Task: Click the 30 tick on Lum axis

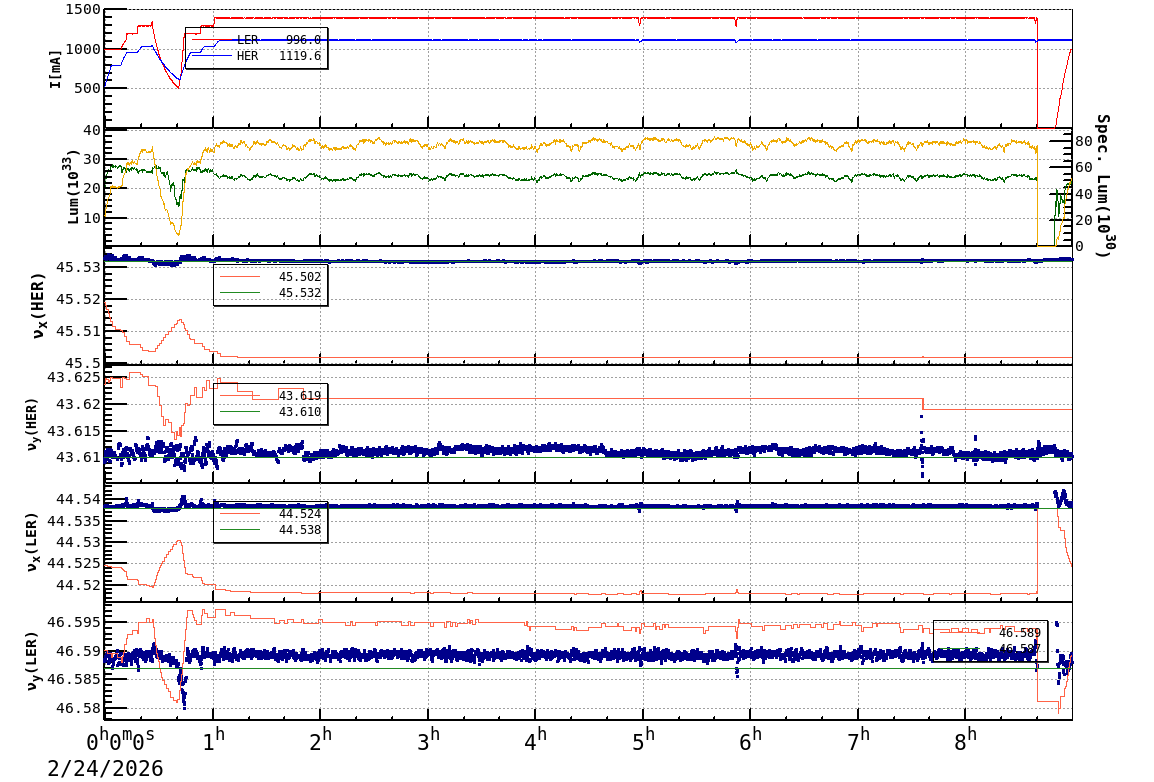Action: [x=92, y=160]
